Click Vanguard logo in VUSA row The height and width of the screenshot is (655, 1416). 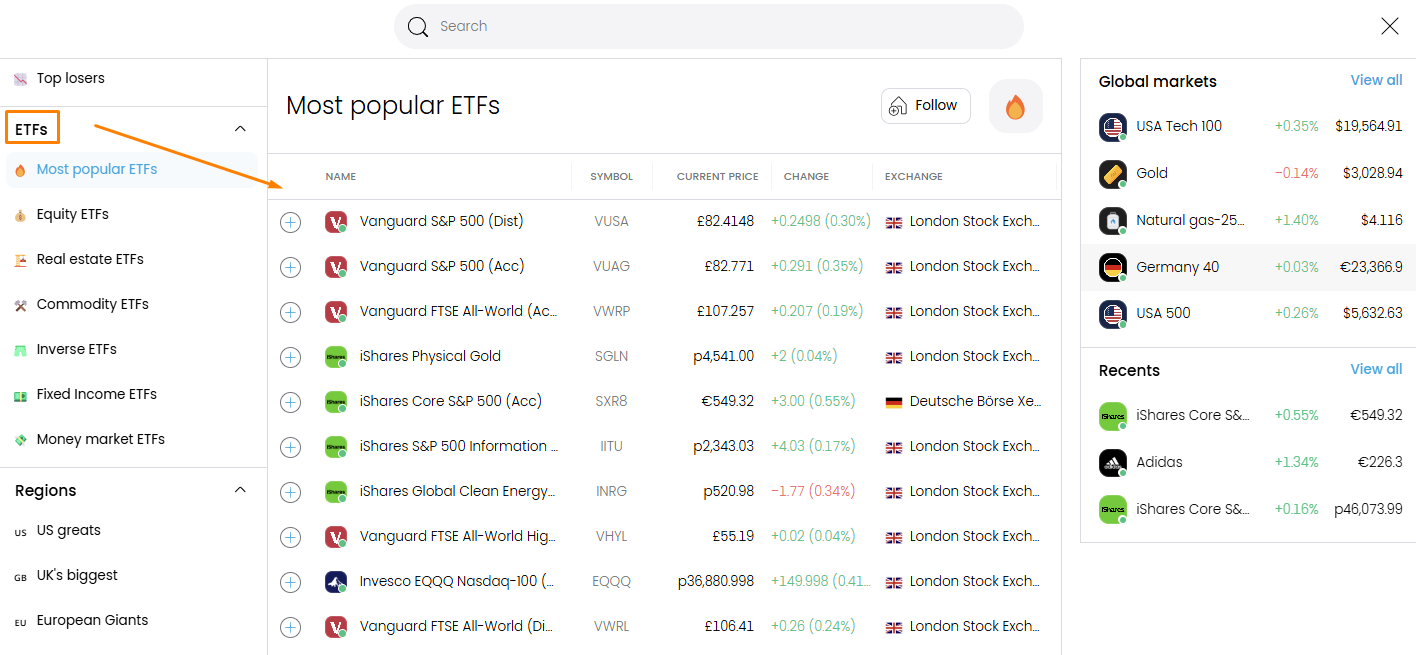(x=335, y=222)
